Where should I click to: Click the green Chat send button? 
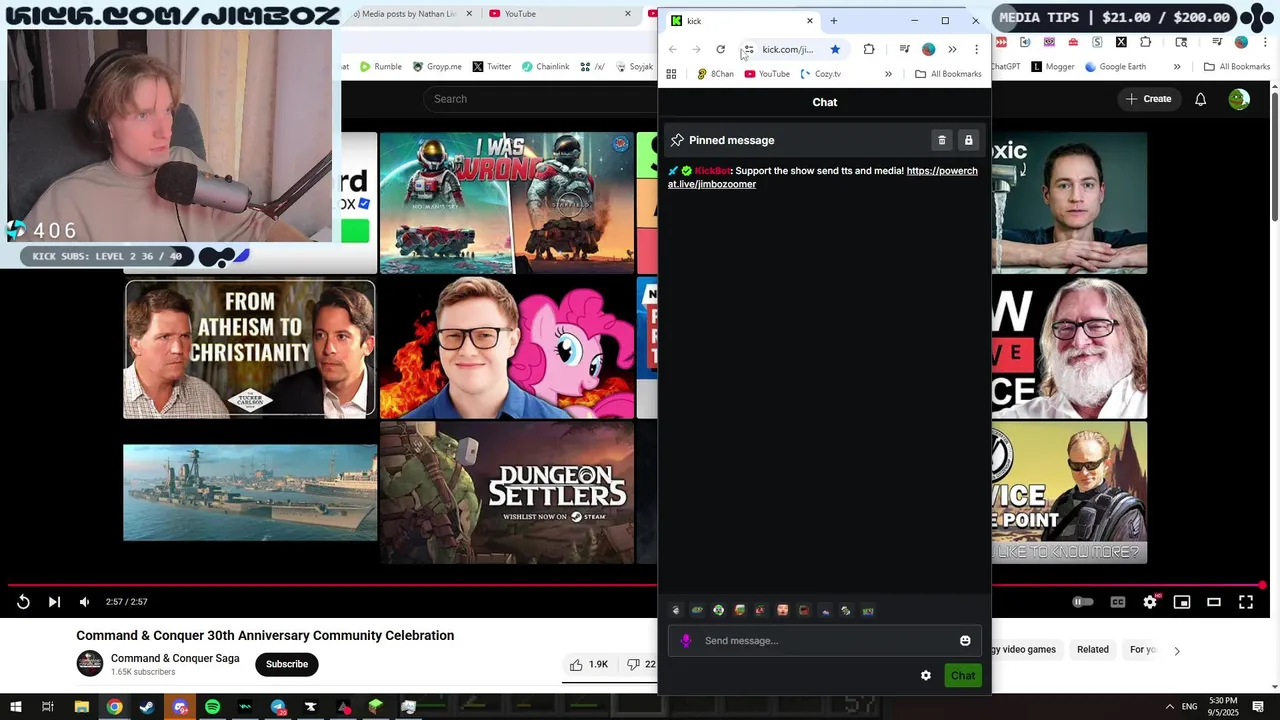(x=963, y=676)
